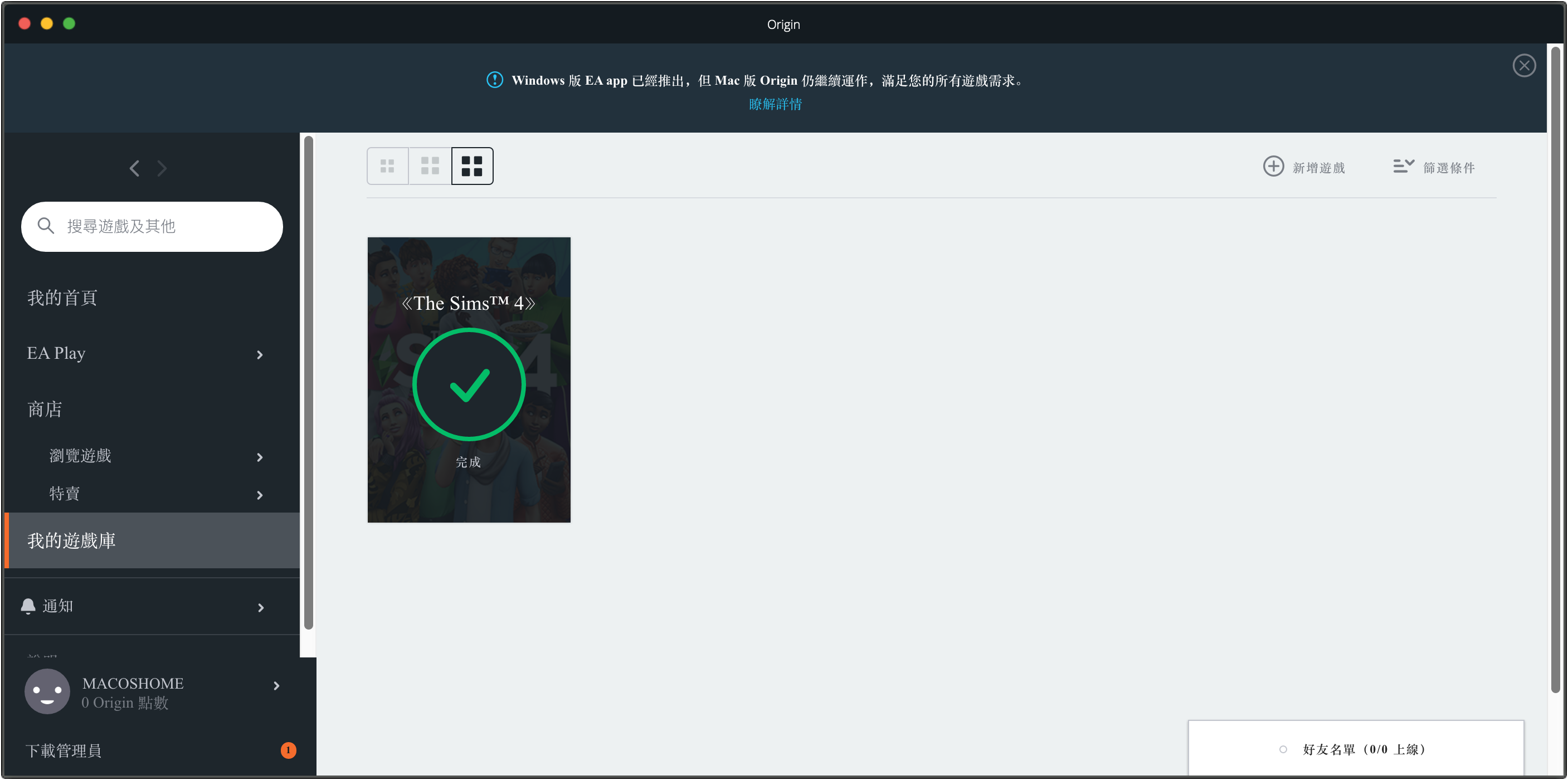Click 瞭解詳情 link in banner
Screen dimensions: 1568x780
tap(776, 104)
